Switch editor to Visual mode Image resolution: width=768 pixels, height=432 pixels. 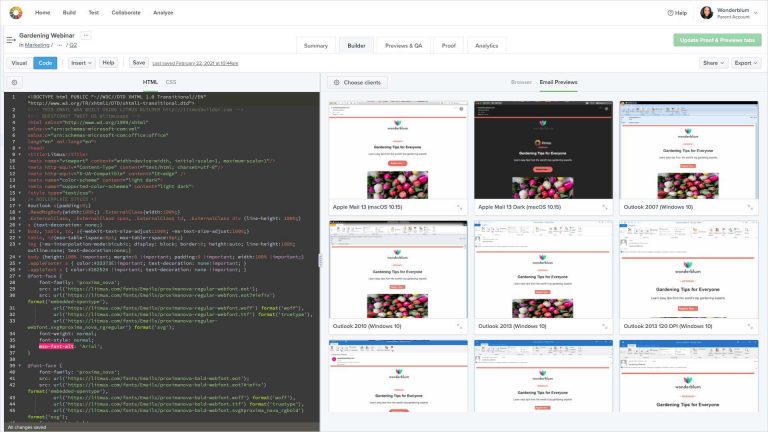coord(19,63)
